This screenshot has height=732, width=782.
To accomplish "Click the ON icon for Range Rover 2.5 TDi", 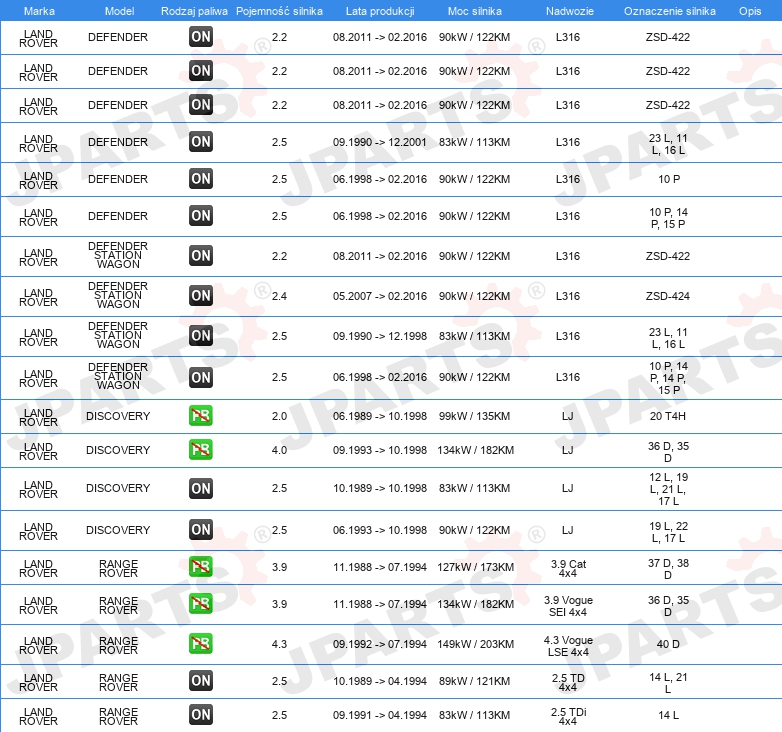I will [201, 715].
